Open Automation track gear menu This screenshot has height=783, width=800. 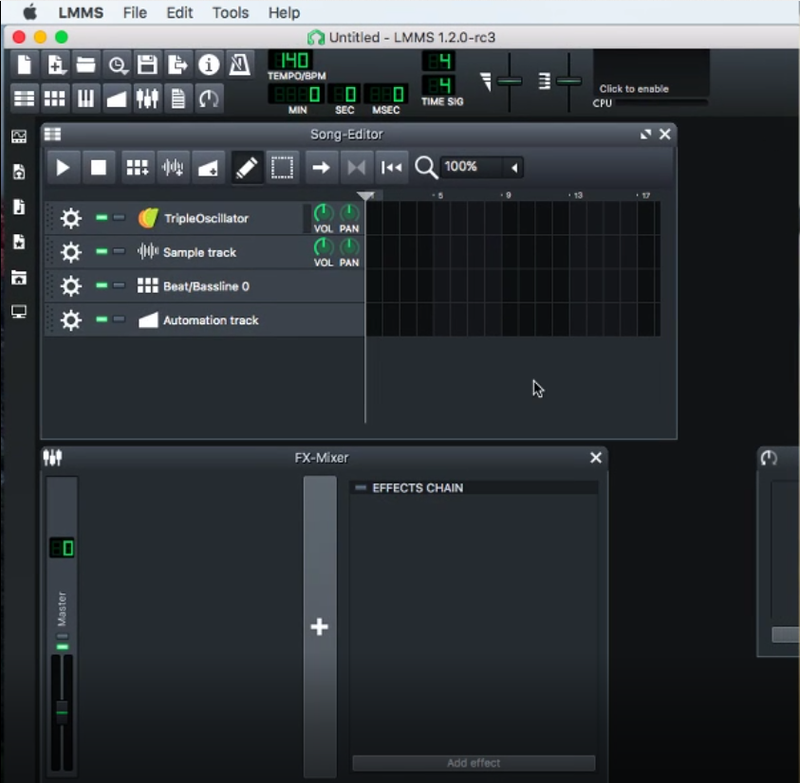click(x=71, y=320)
